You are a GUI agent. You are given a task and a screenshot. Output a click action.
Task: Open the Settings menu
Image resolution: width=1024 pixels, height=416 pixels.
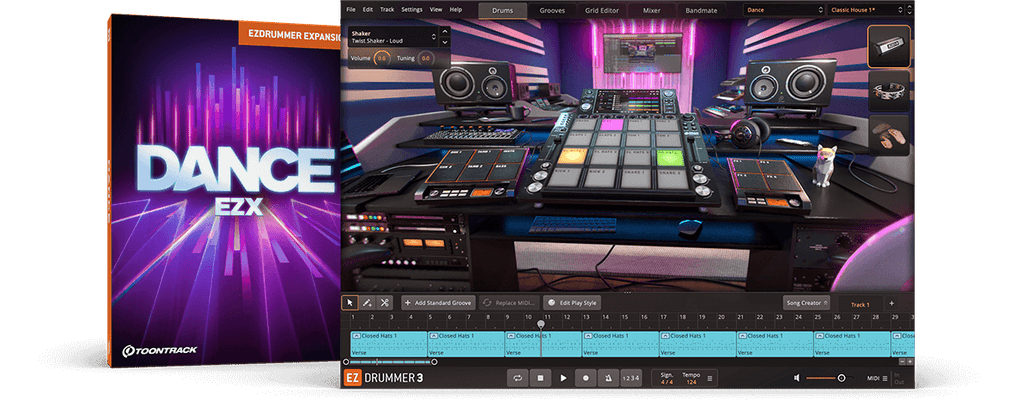pos(411,10)
